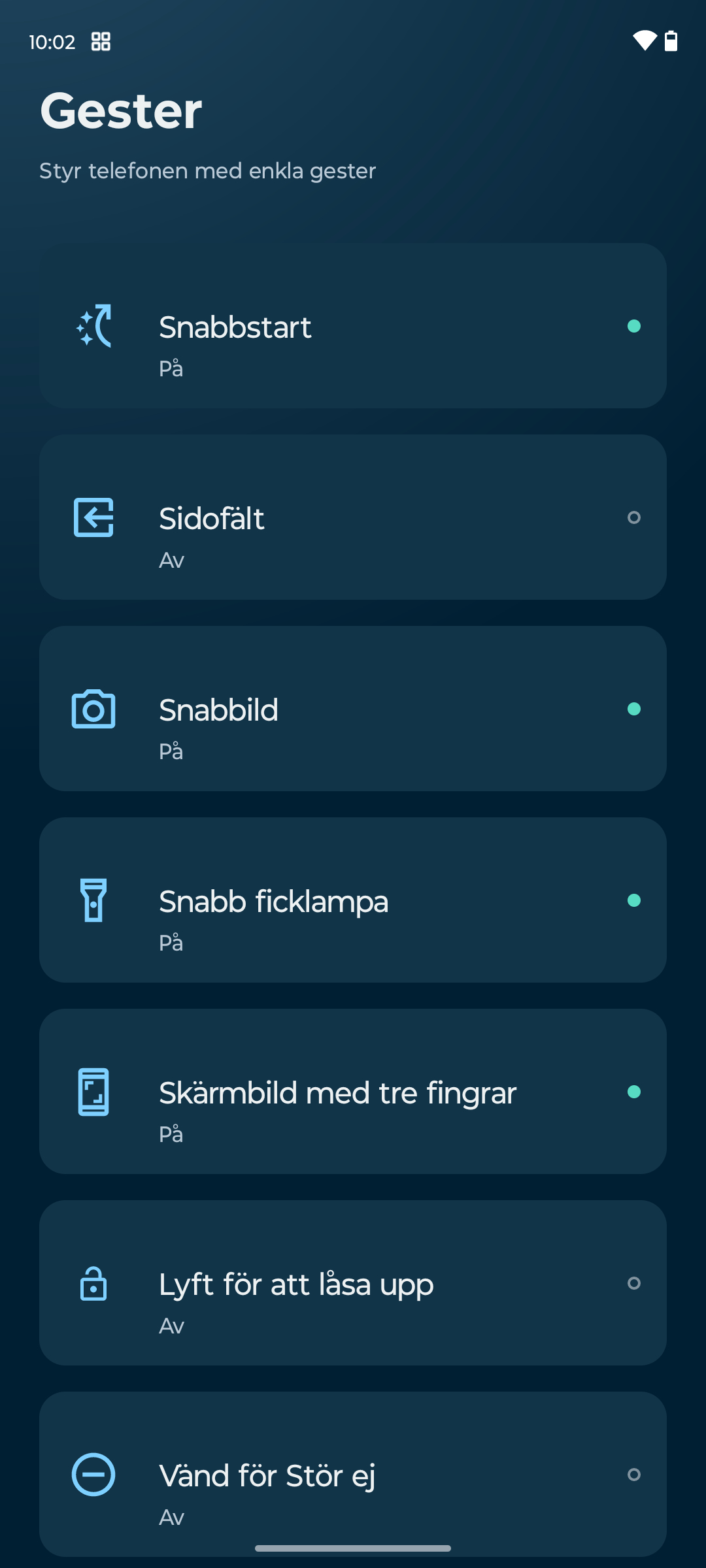This screenshot has height=1568, width=706.
Task: Tap the Lyft för att låsa upp indicator
Action: [633, 1283]
